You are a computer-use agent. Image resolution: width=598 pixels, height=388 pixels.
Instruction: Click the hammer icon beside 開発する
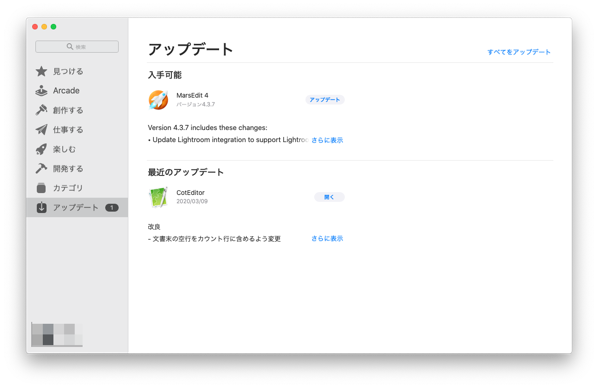tap(41, 168)
